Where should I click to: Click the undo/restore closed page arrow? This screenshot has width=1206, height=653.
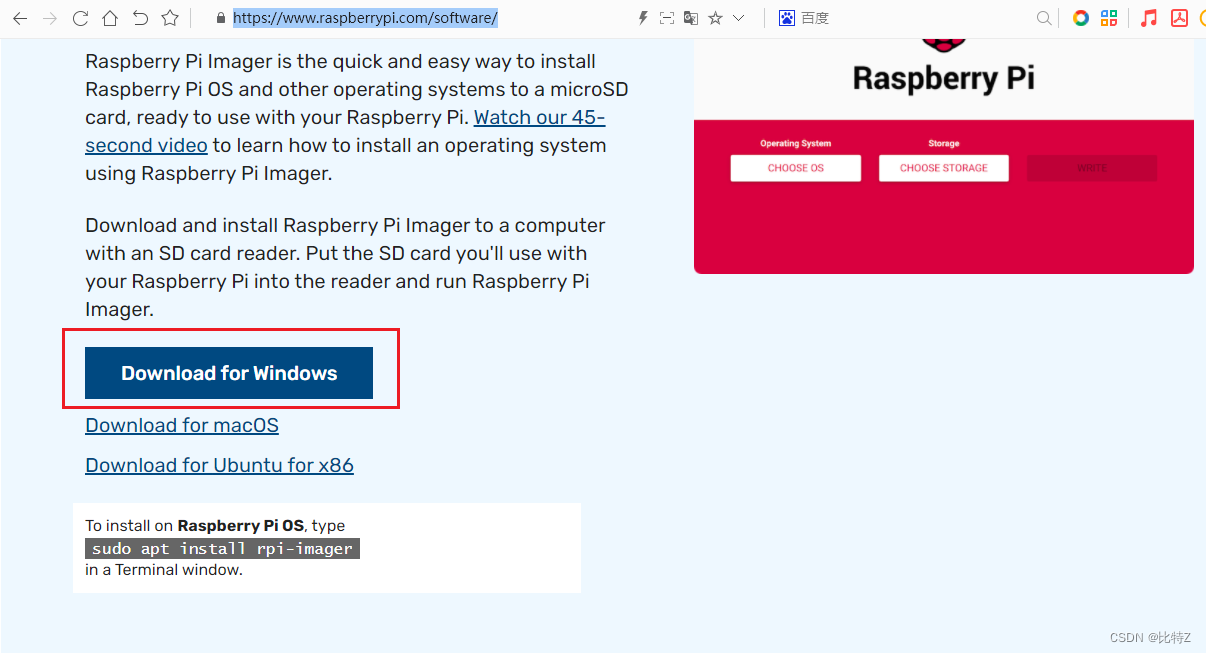pyautogui.click(x=140, y=18)
